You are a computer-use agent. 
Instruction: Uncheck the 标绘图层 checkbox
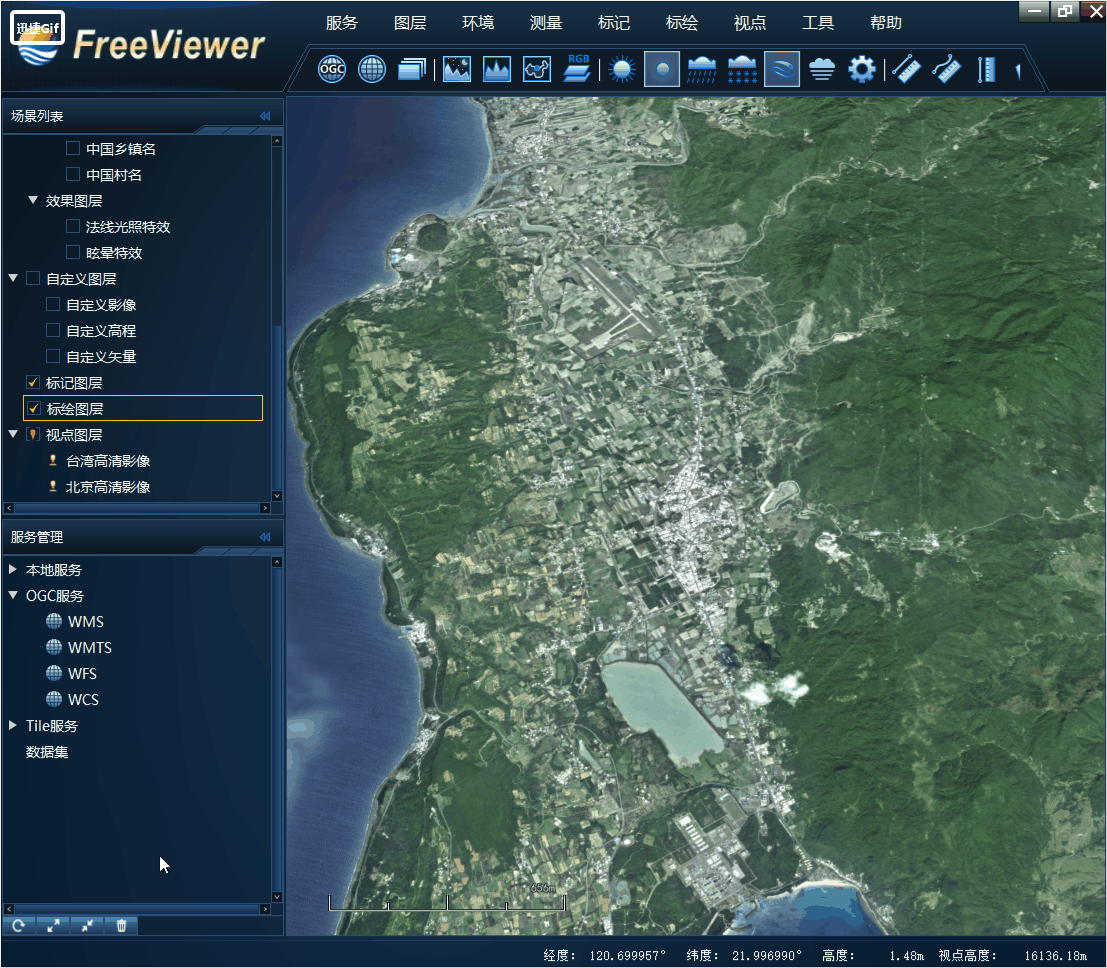tap(33, 408)
